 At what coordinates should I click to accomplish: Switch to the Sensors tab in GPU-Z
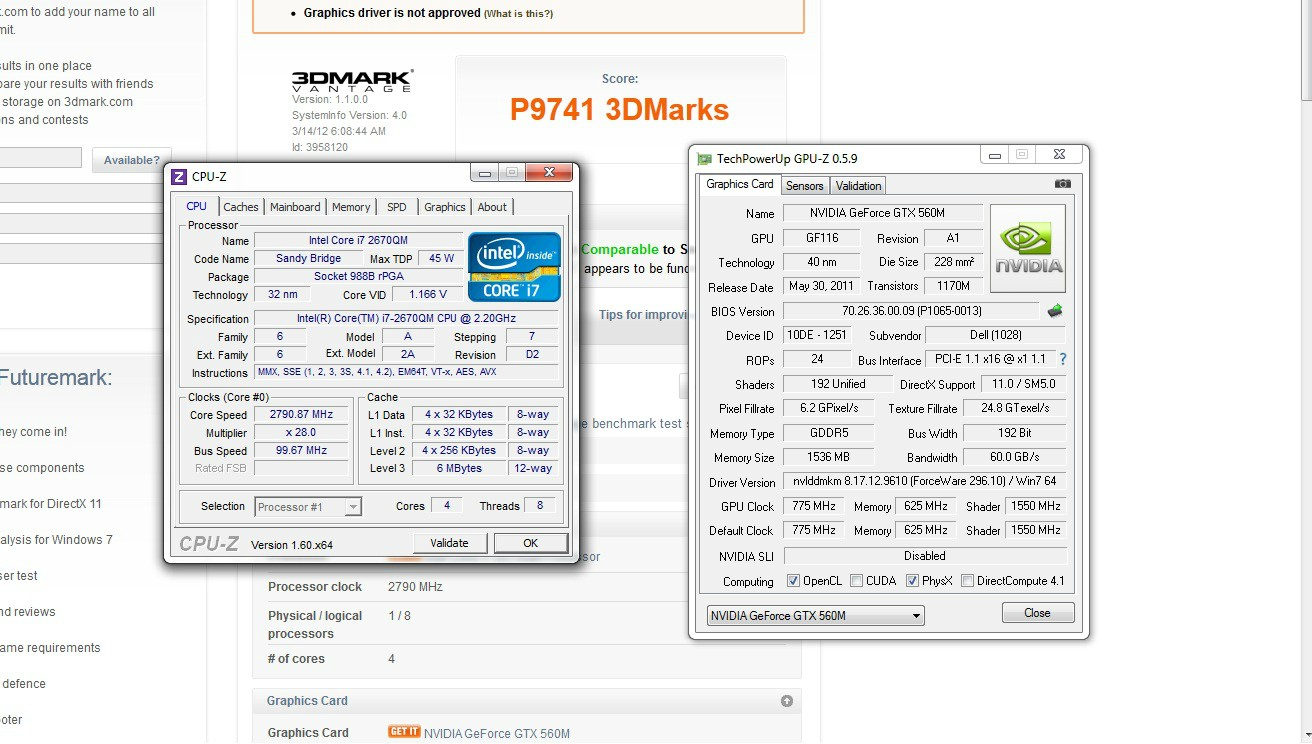[805, 186]
